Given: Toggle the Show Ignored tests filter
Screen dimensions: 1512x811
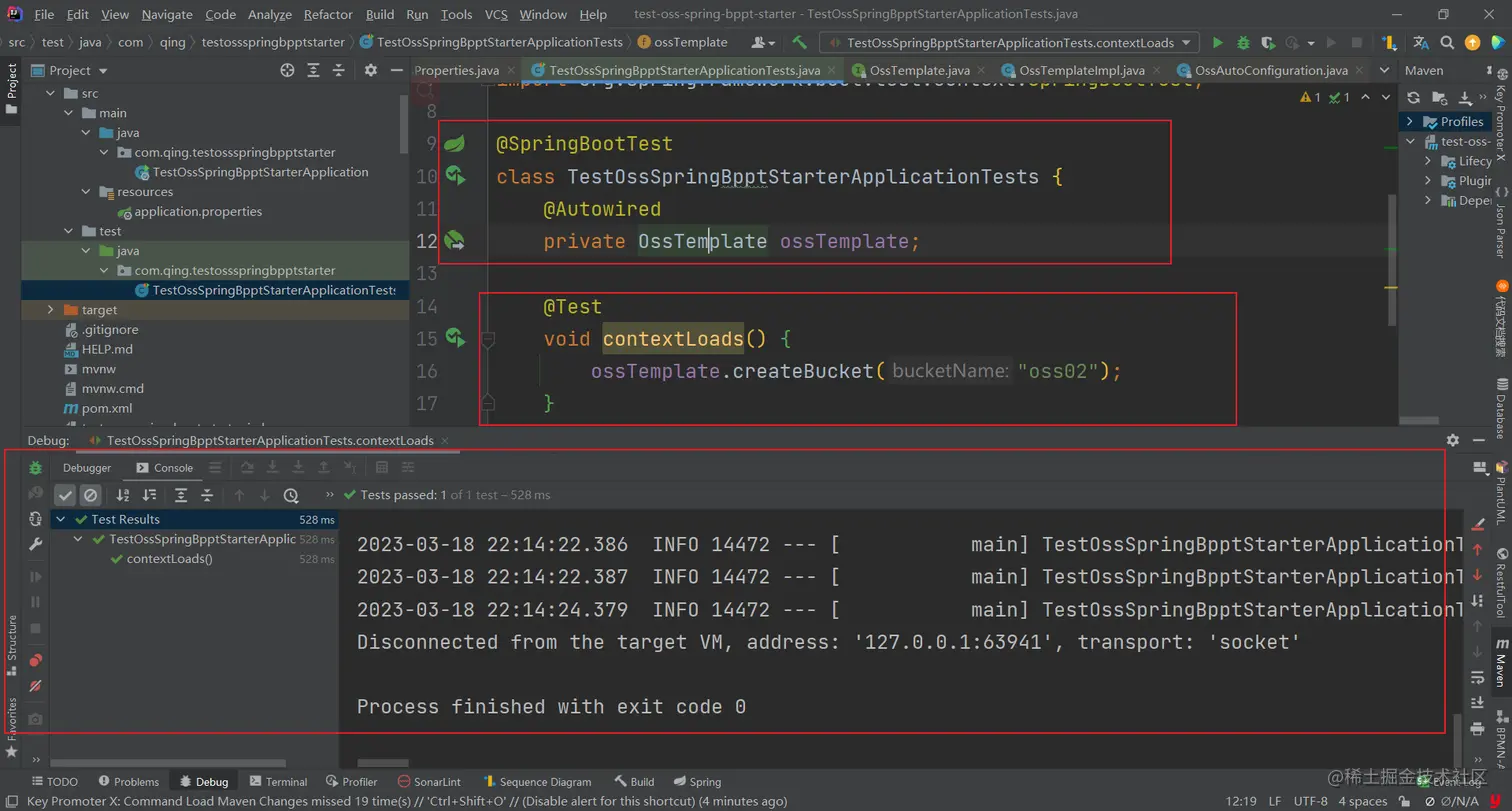Looking at the screenshot, I should [x=90, y=495].
